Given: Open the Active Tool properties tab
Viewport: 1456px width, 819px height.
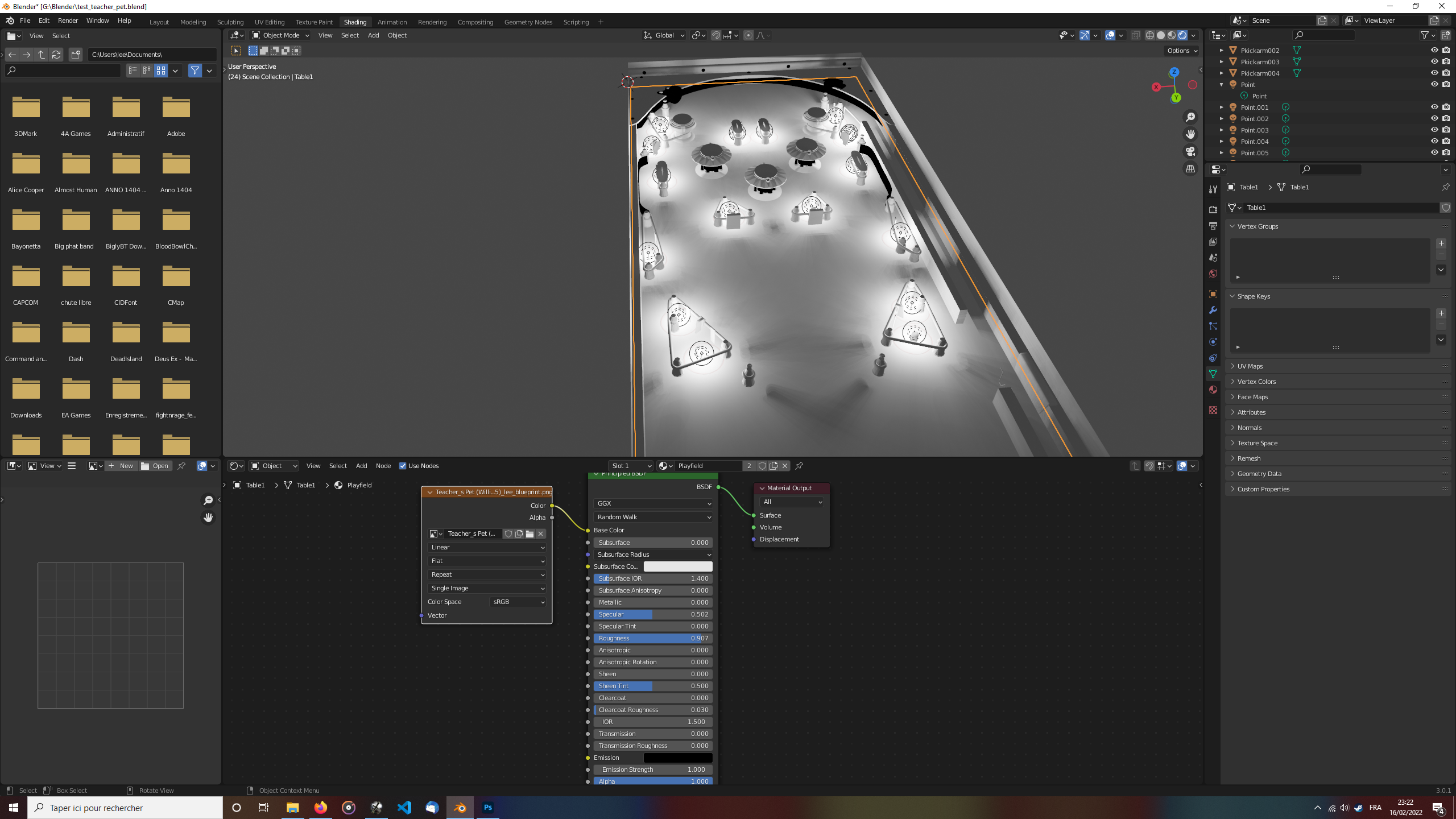Looking at the screenshot, I should pyautogui.click(x=1213, y=189).
